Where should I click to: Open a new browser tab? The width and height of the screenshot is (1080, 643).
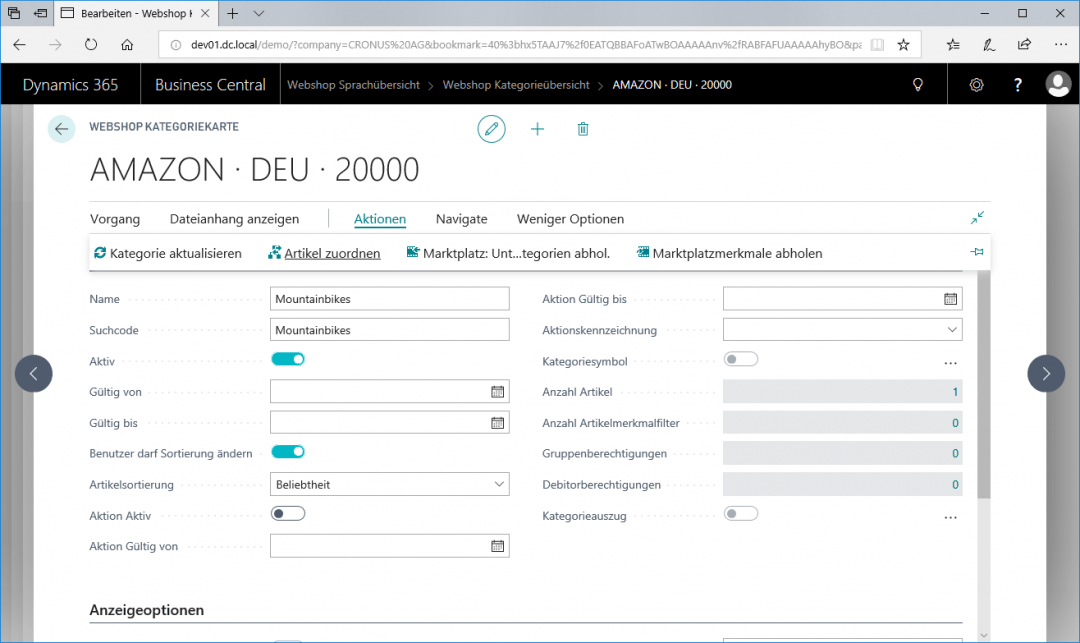click(233, 13)
